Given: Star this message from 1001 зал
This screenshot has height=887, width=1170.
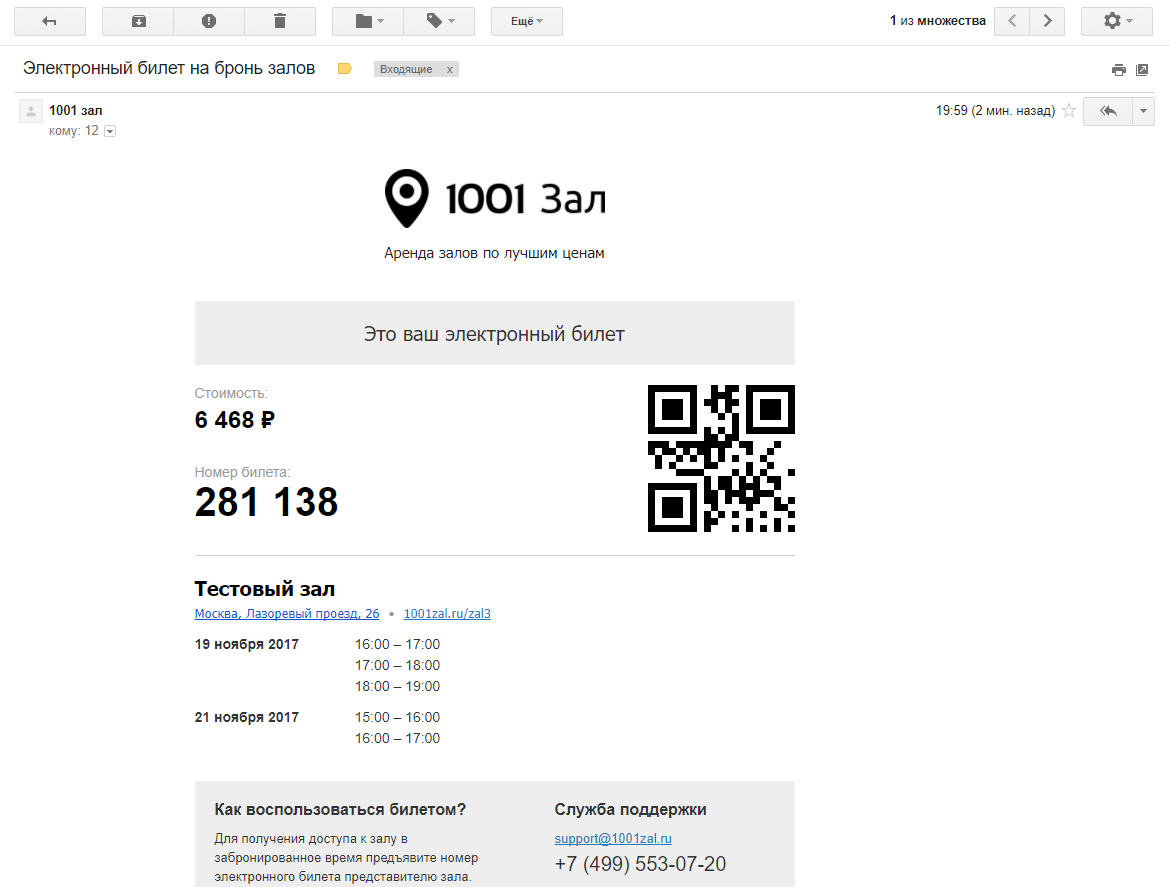Looking at the screenshot, I should point(1069,111).
